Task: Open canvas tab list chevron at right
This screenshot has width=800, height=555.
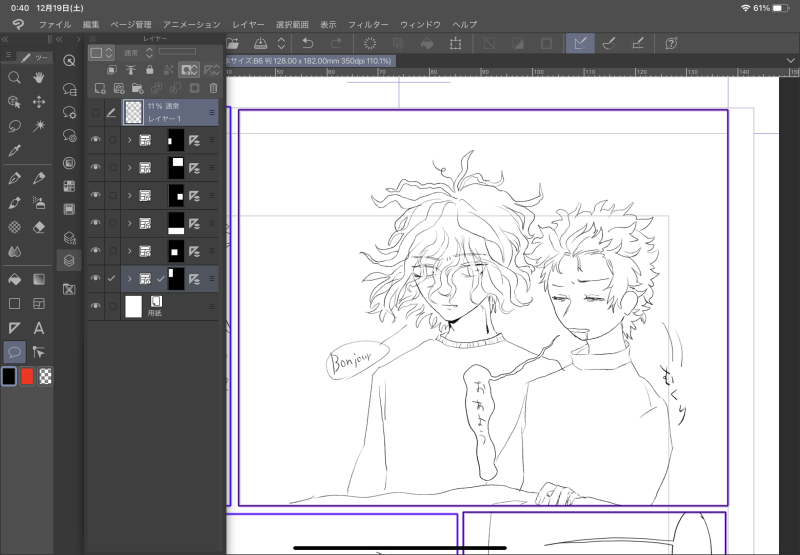Action: 790,61
